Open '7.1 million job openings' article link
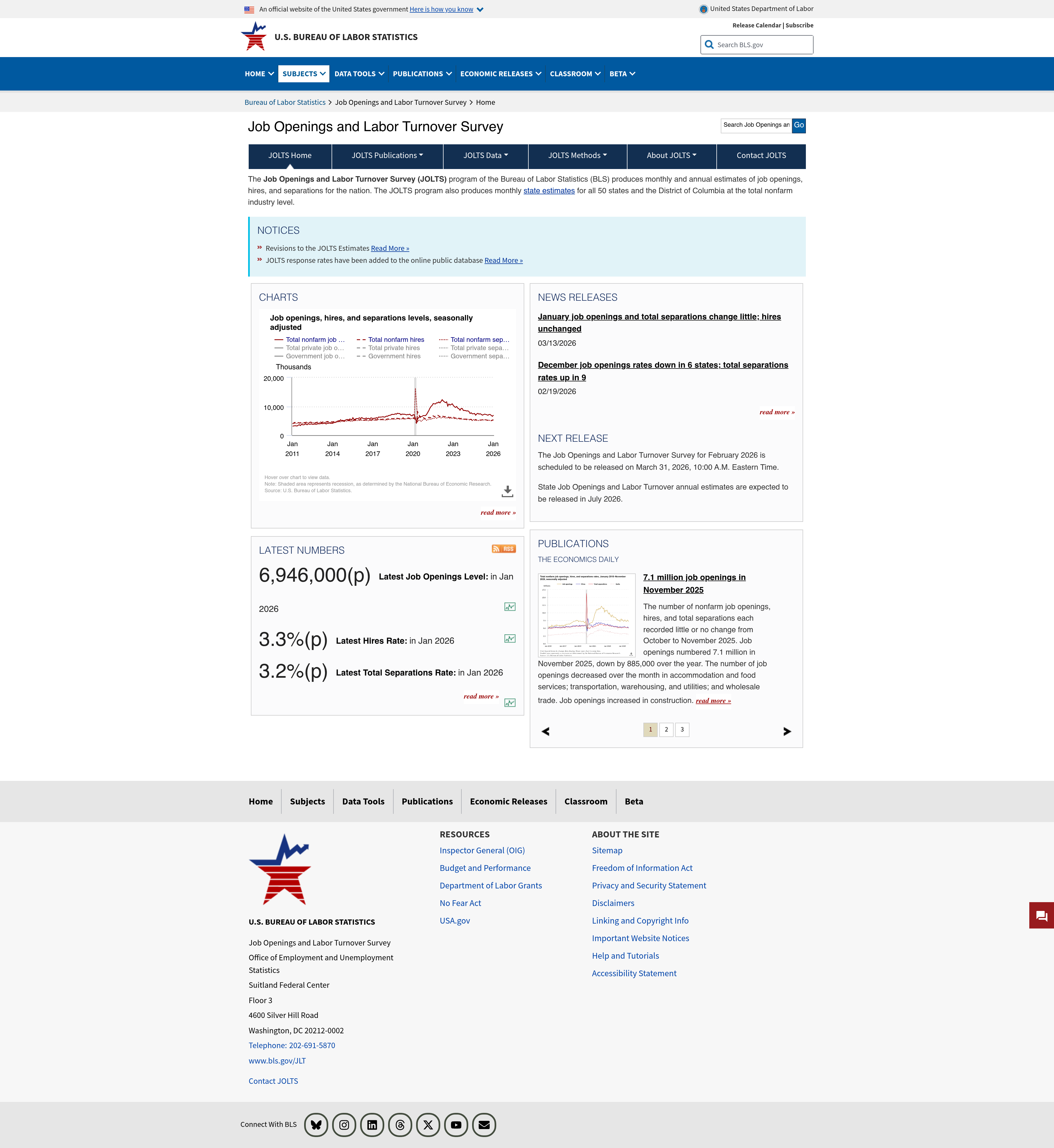Screen dimensions: 1054x1148 694,584
